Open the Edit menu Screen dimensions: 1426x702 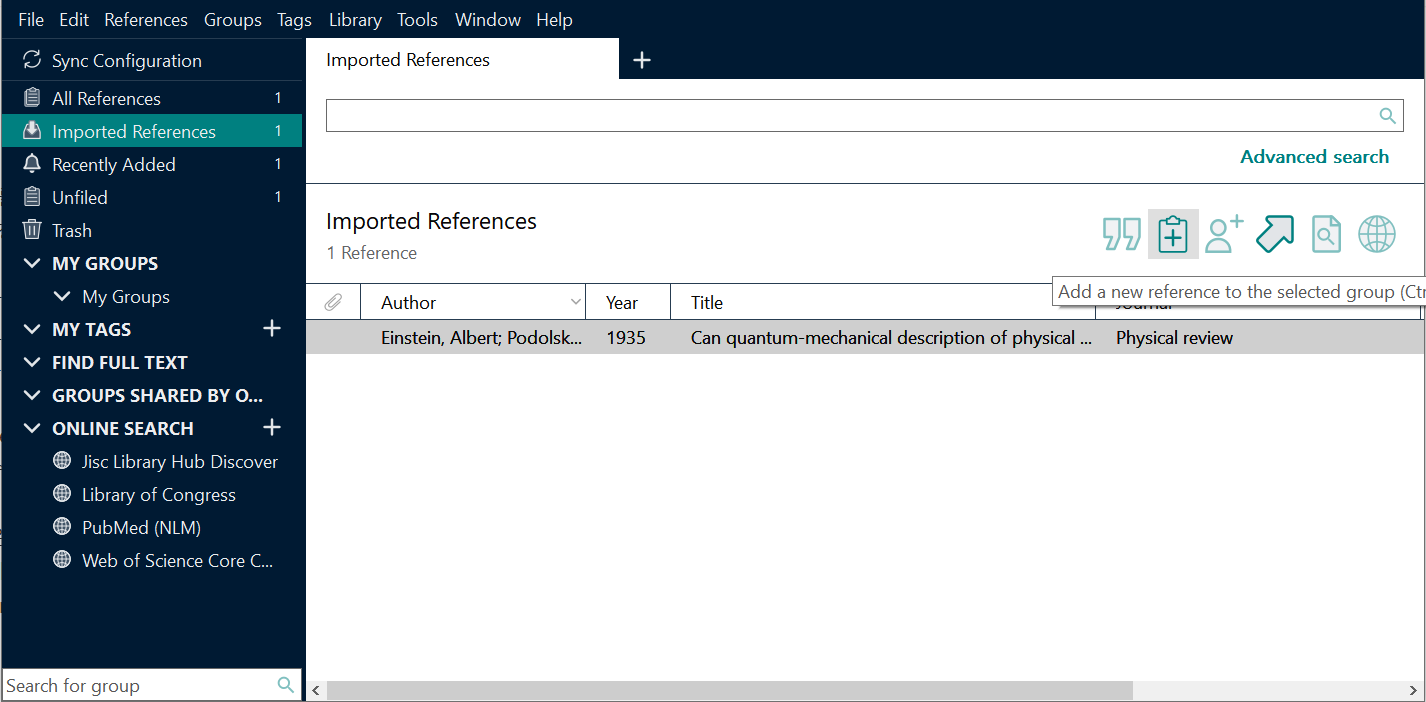74,20
